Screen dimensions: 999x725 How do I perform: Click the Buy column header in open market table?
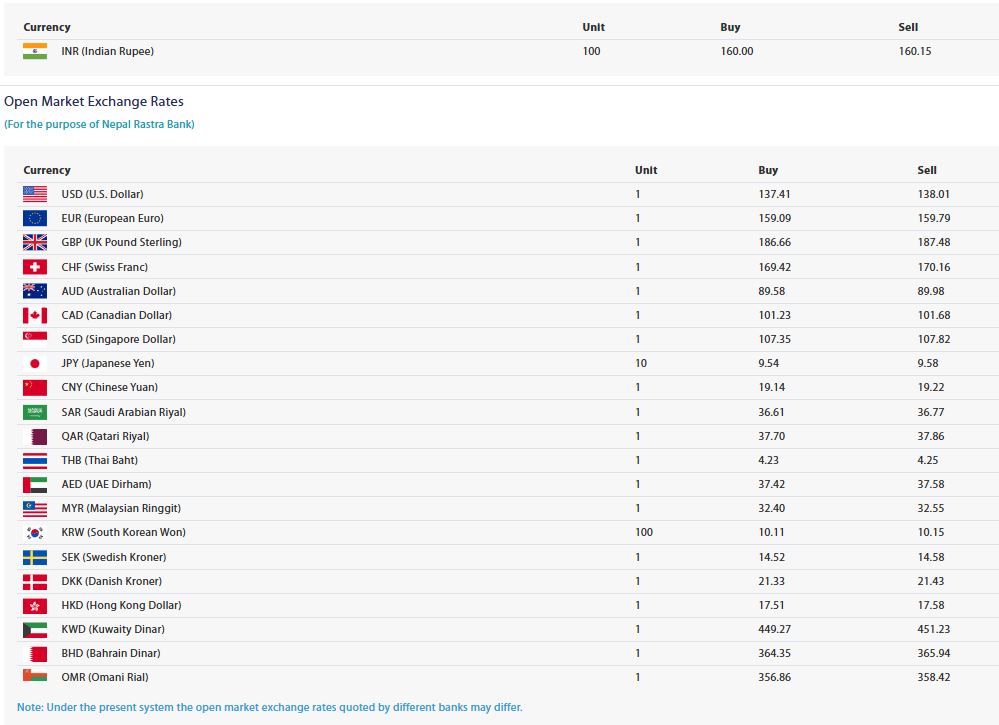point(768,170)
